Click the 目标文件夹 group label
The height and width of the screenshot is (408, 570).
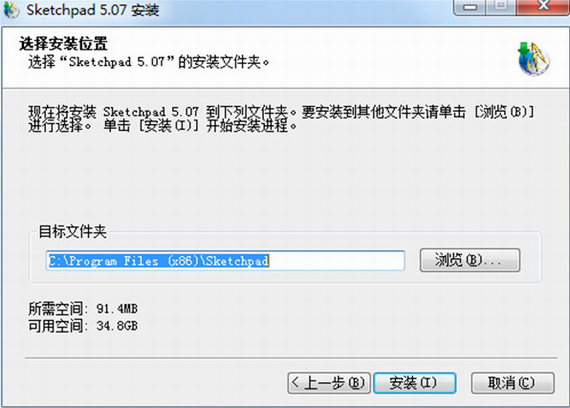coord(72,231)
